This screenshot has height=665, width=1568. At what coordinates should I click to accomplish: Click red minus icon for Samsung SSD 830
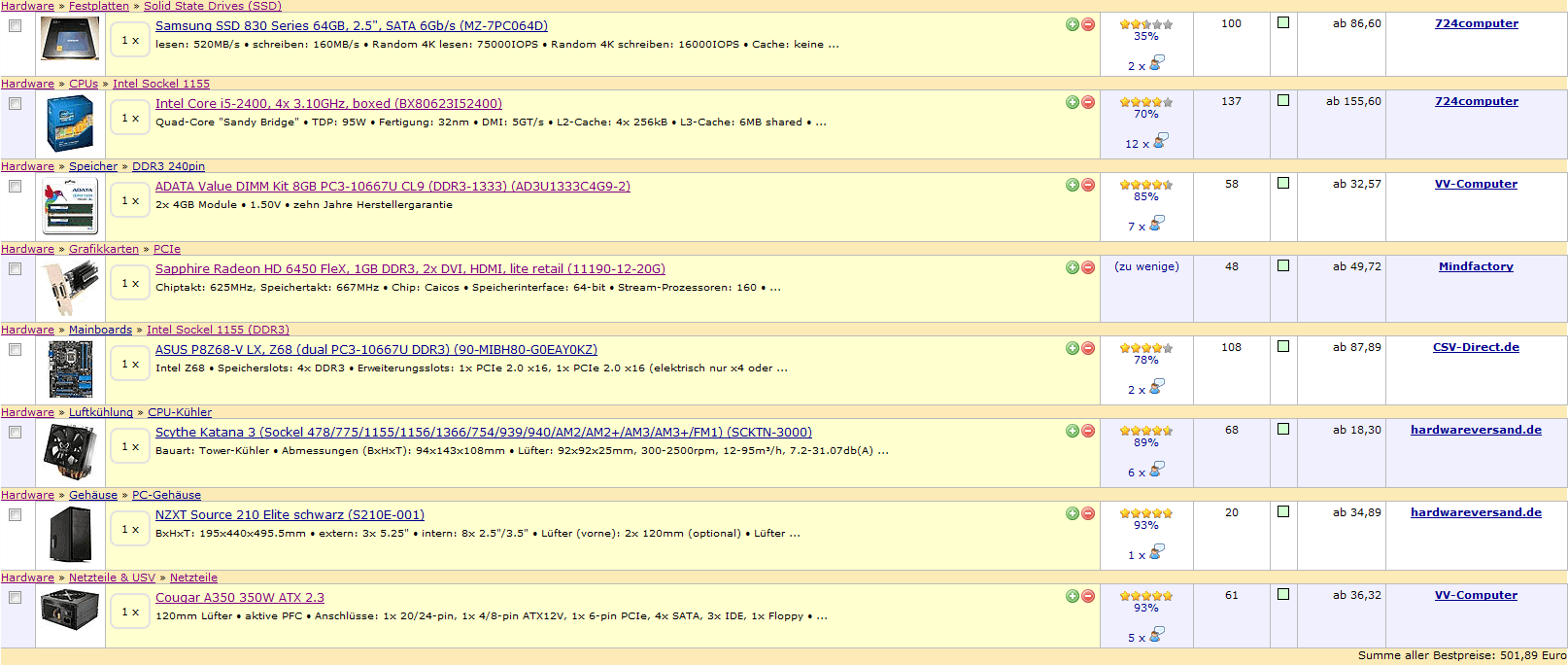[1088, 24]
